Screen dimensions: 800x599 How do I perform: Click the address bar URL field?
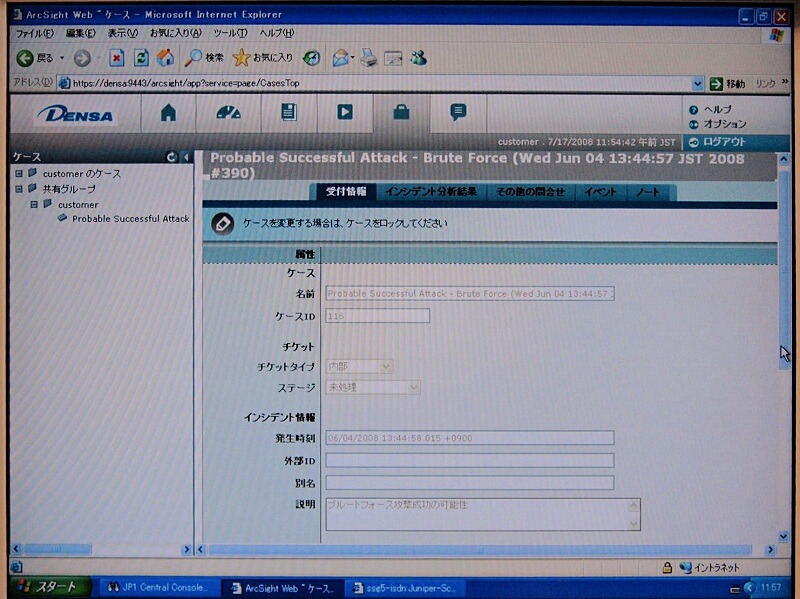pyautogui.click(x=380, y=83)
